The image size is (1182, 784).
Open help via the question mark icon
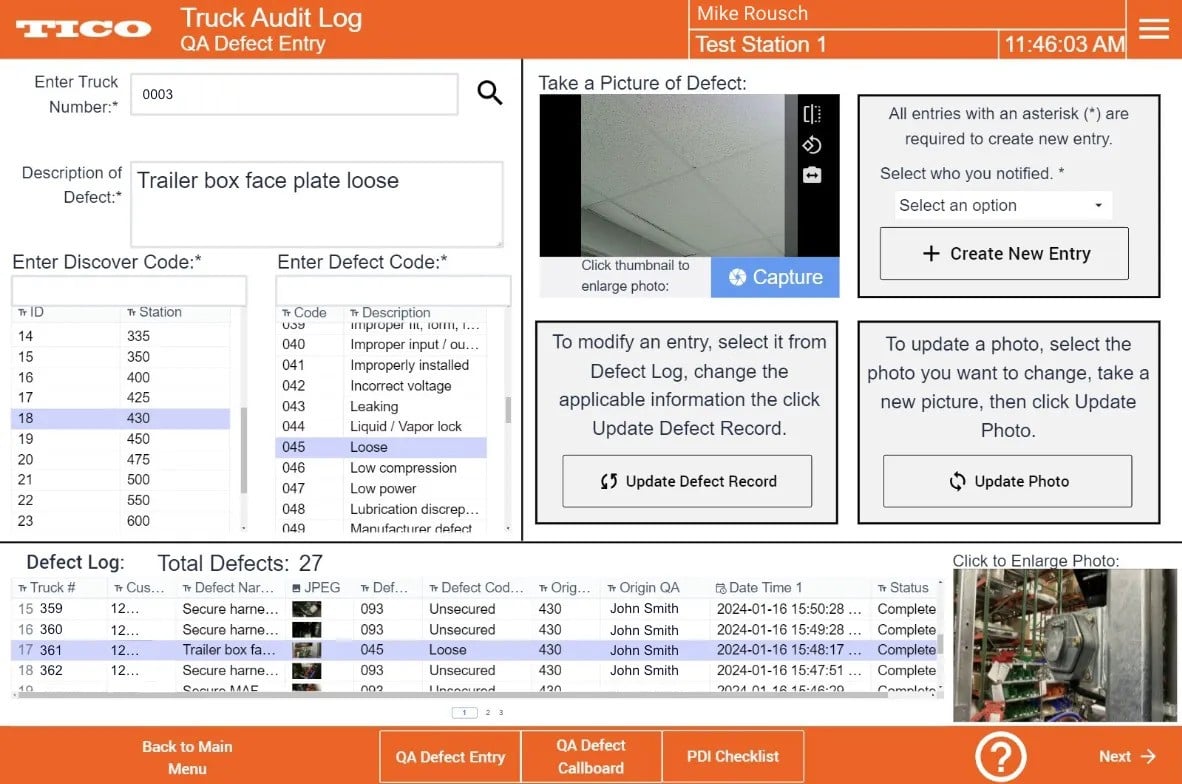[x=1001, y=756]
